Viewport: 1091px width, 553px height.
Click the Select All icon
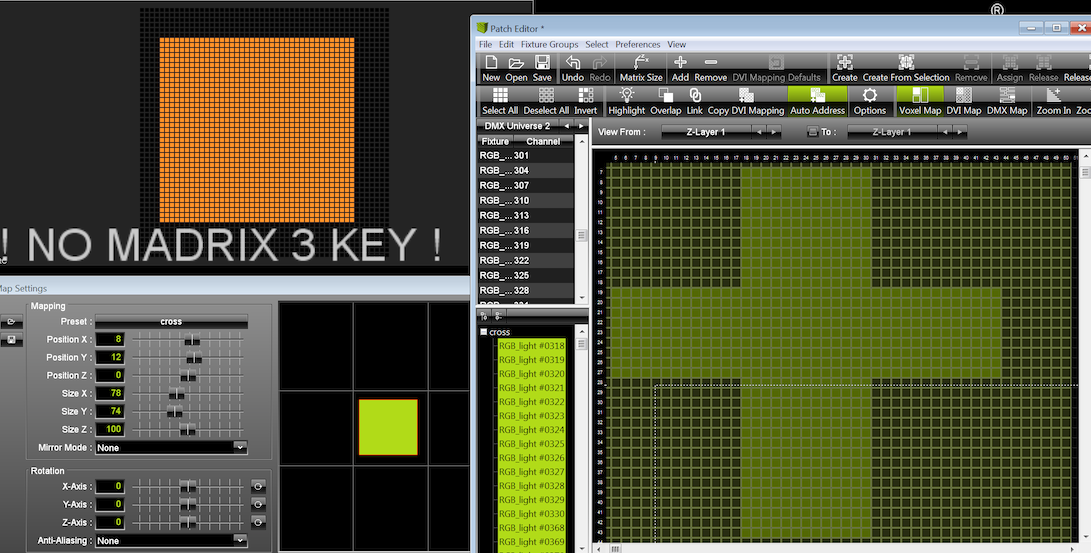coord(500,95)
